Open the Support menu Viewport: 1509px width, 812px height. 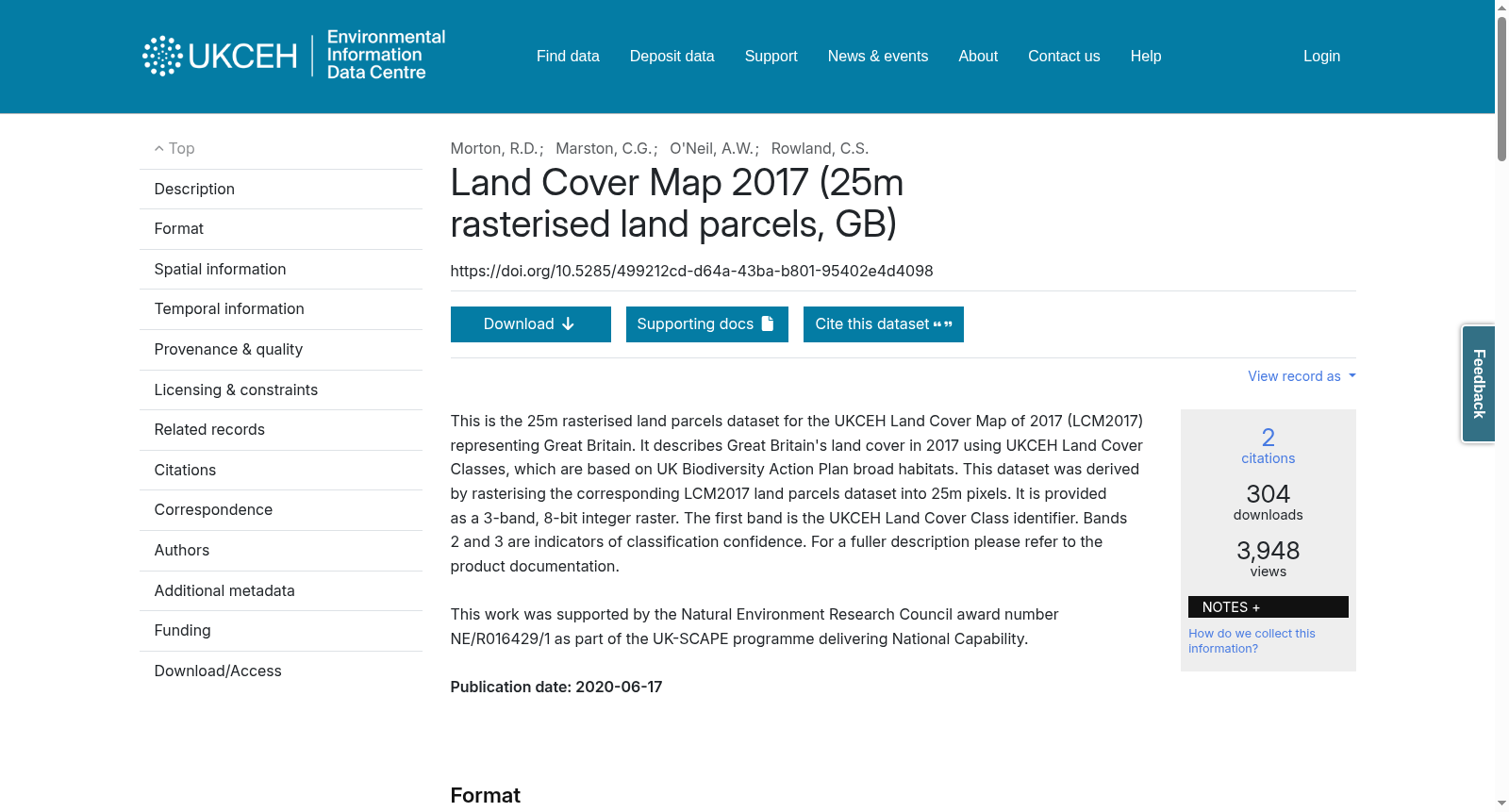point(771,57)
